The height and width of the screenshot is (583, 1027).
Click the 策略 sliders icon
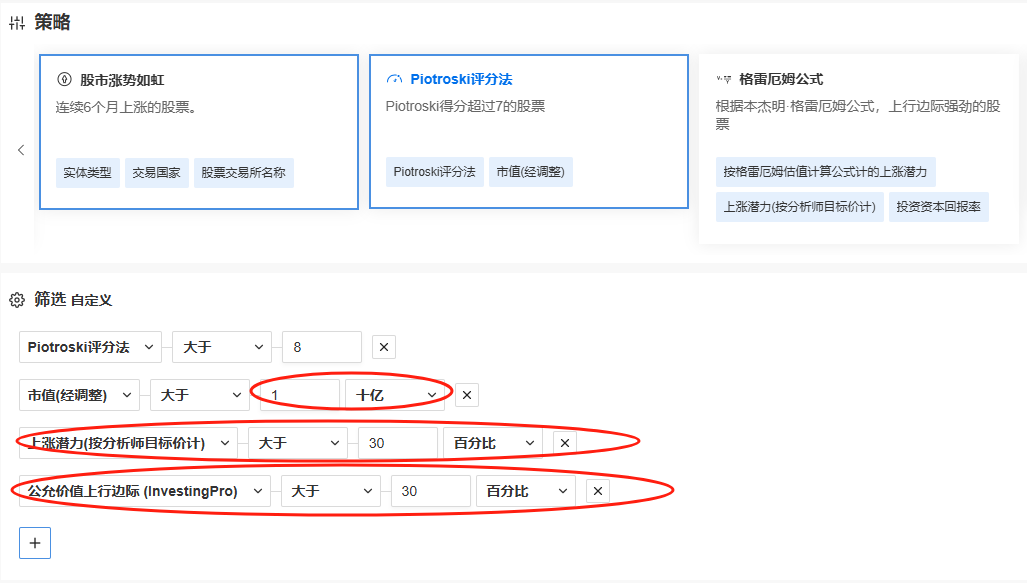point(17,23)
